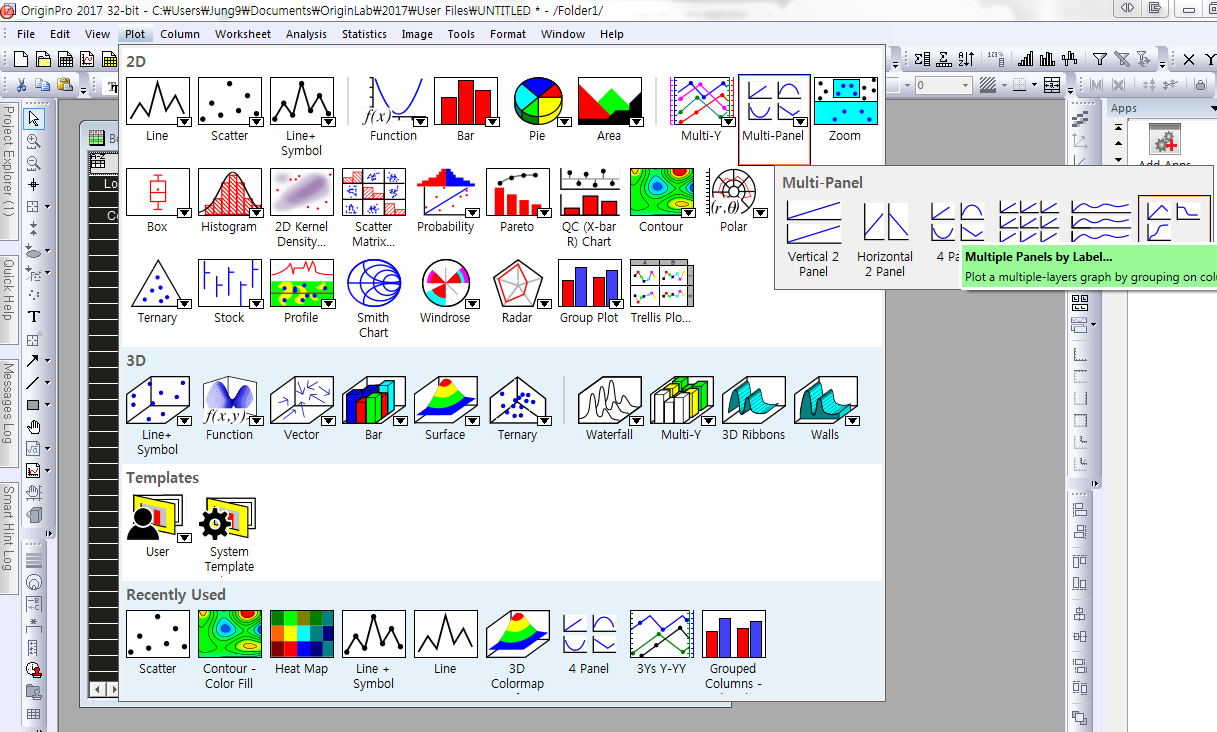Pick the Profile plot icon
This screenshot has height=732, width=1217.
coord(301,283)
